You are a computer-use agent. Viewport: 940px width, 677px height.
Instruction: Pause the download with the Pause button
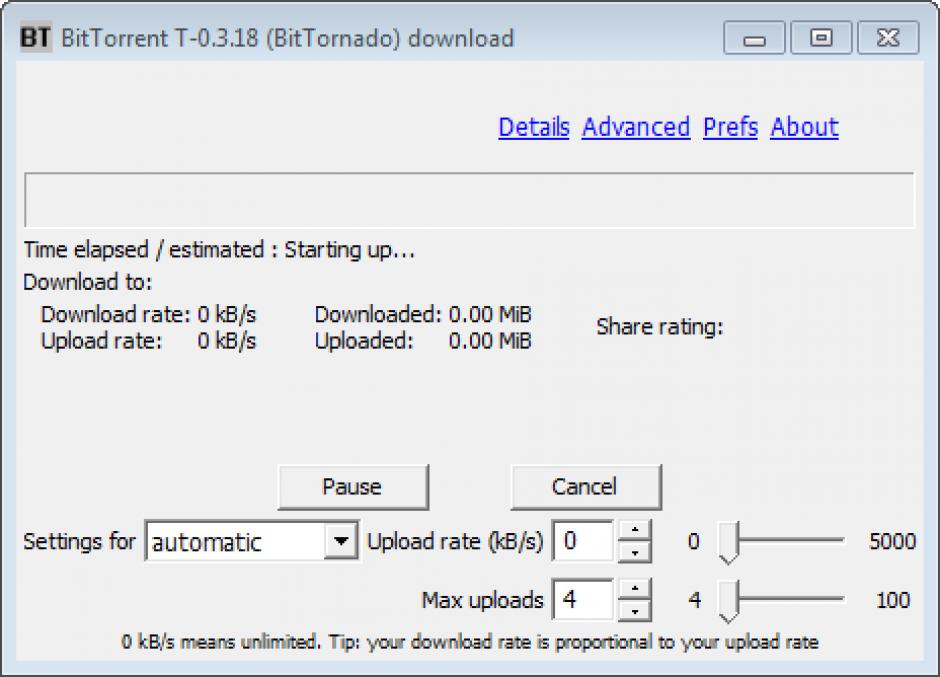[x=353, y=486]
